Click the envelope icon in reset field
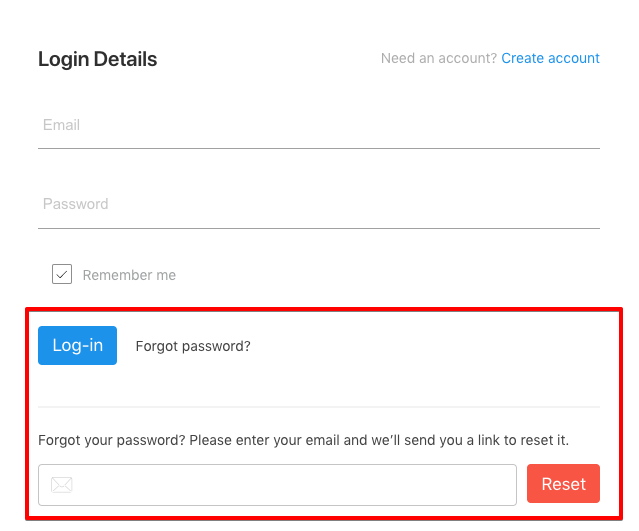The image size is (639, 531). 62,485
